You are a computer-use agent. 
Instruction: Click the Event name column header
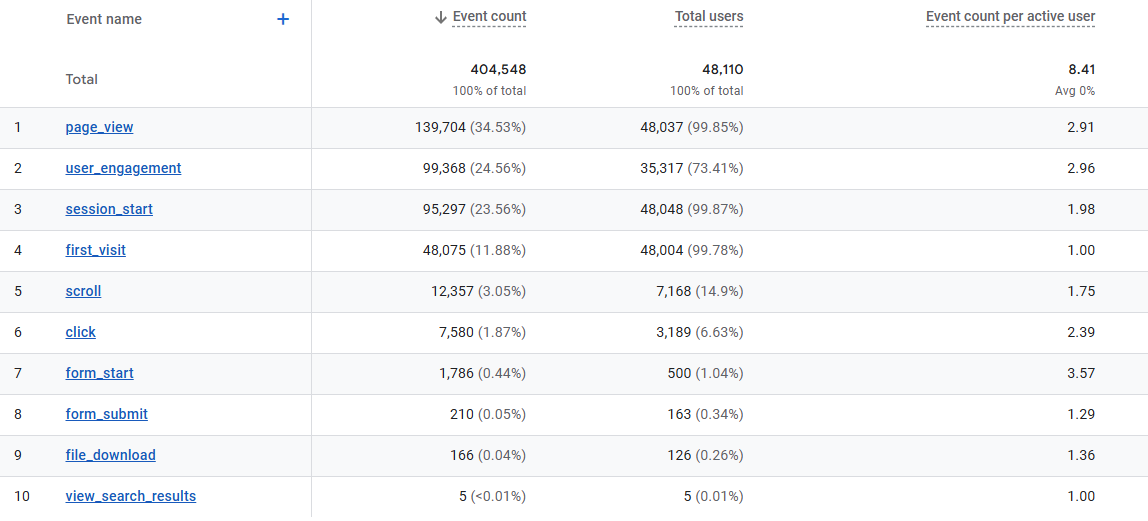104,19
